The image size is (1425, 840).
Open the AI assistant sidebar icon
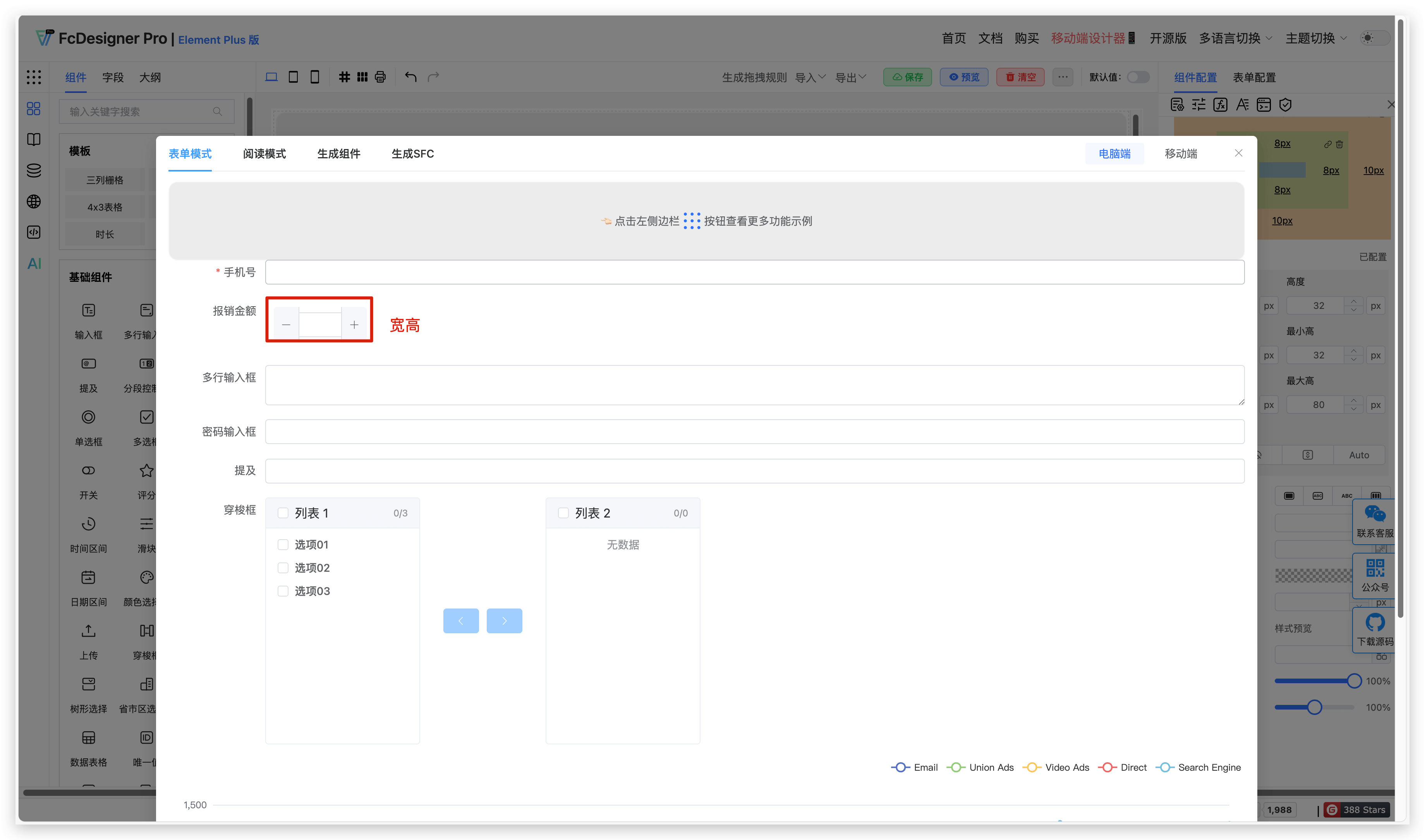34,264
